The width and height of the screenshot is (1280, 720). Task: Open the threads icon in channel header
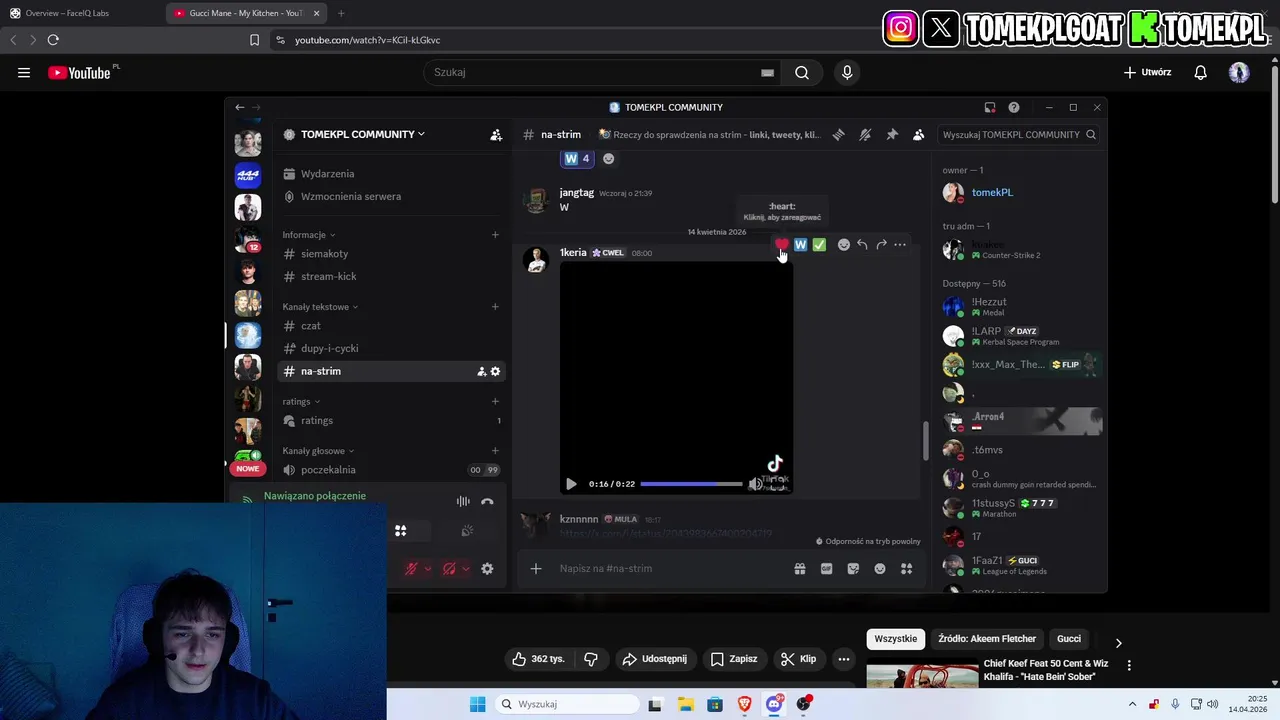(x=838, y=134)
